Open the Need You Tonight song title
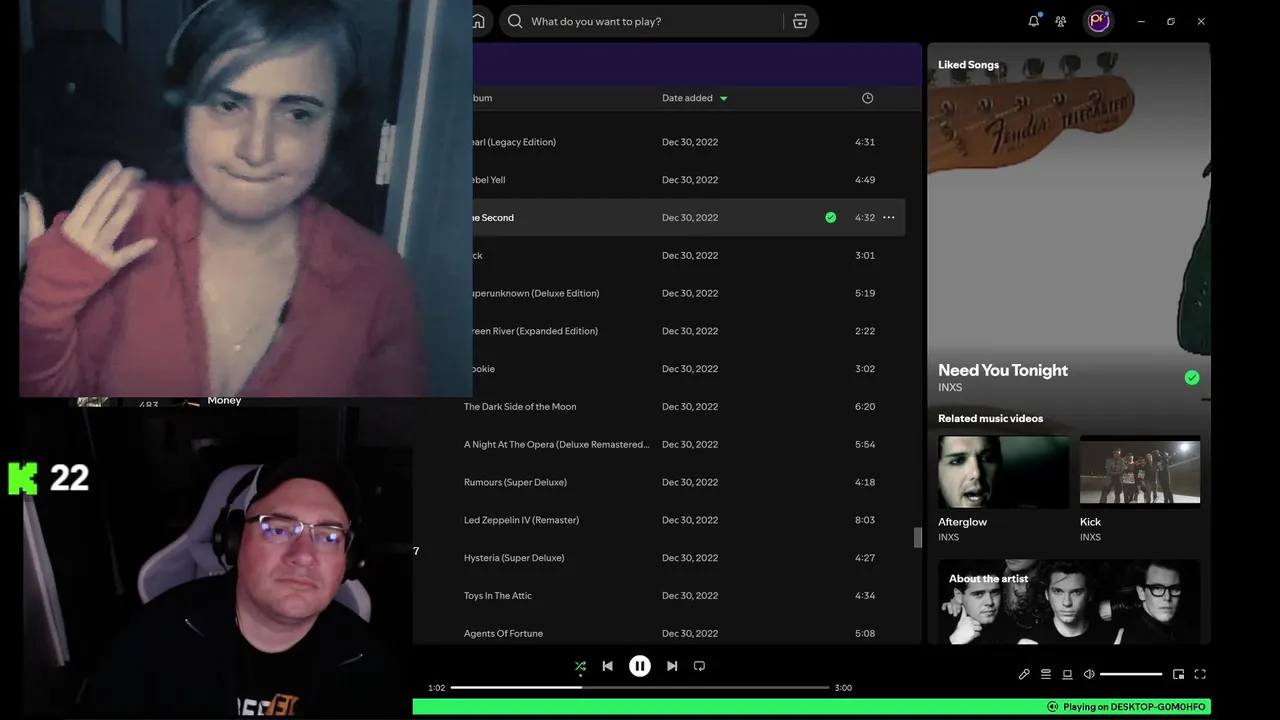 pyautogui.click(x=1003, y=370)
